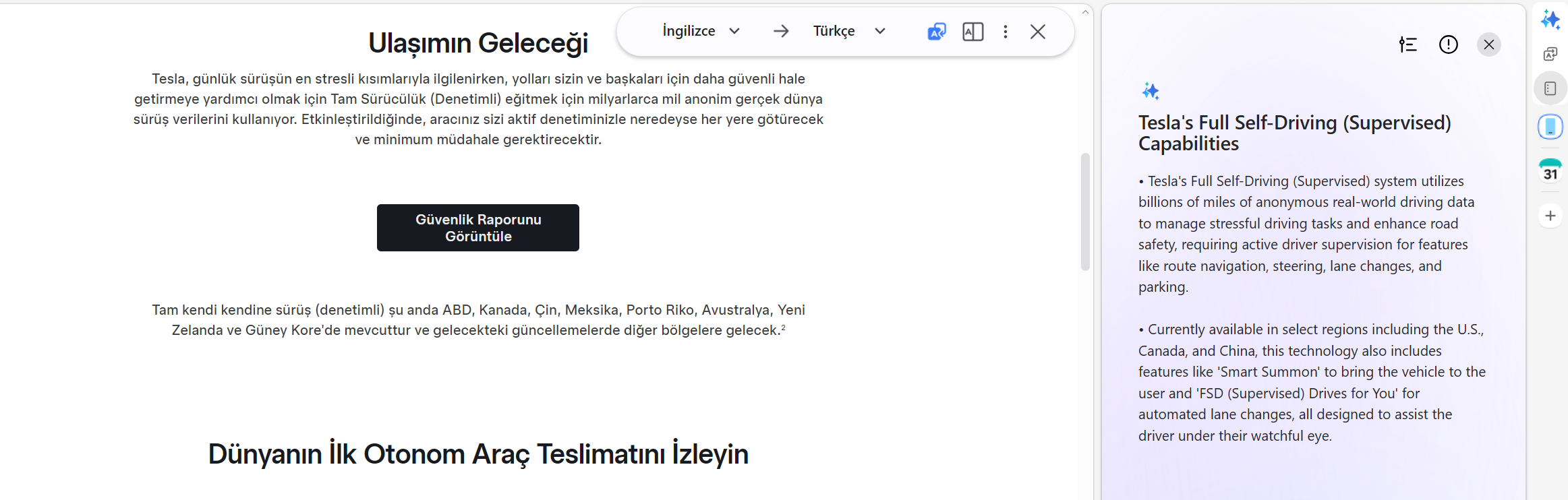Viewport: 1568px width, 500px height.
Task: Open the summary settings list icon
Action: tap(1407, 44)
